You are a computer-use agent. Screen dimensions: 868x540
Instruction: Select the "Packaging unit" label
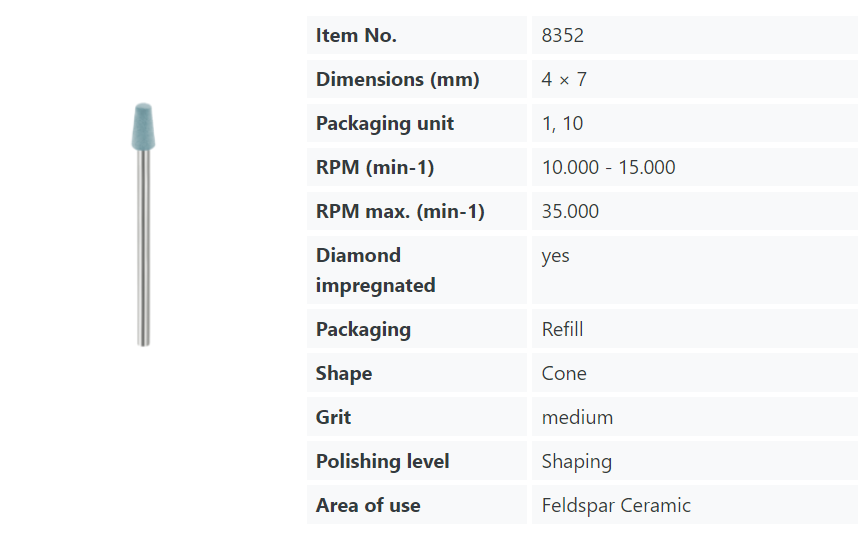pyautogui.click(x=384, y=123)
